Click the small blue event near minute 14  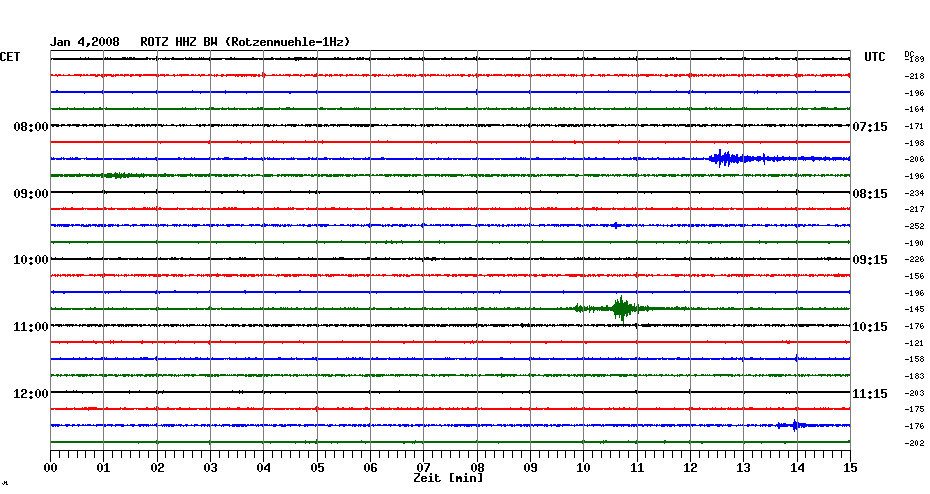[794, 425]
